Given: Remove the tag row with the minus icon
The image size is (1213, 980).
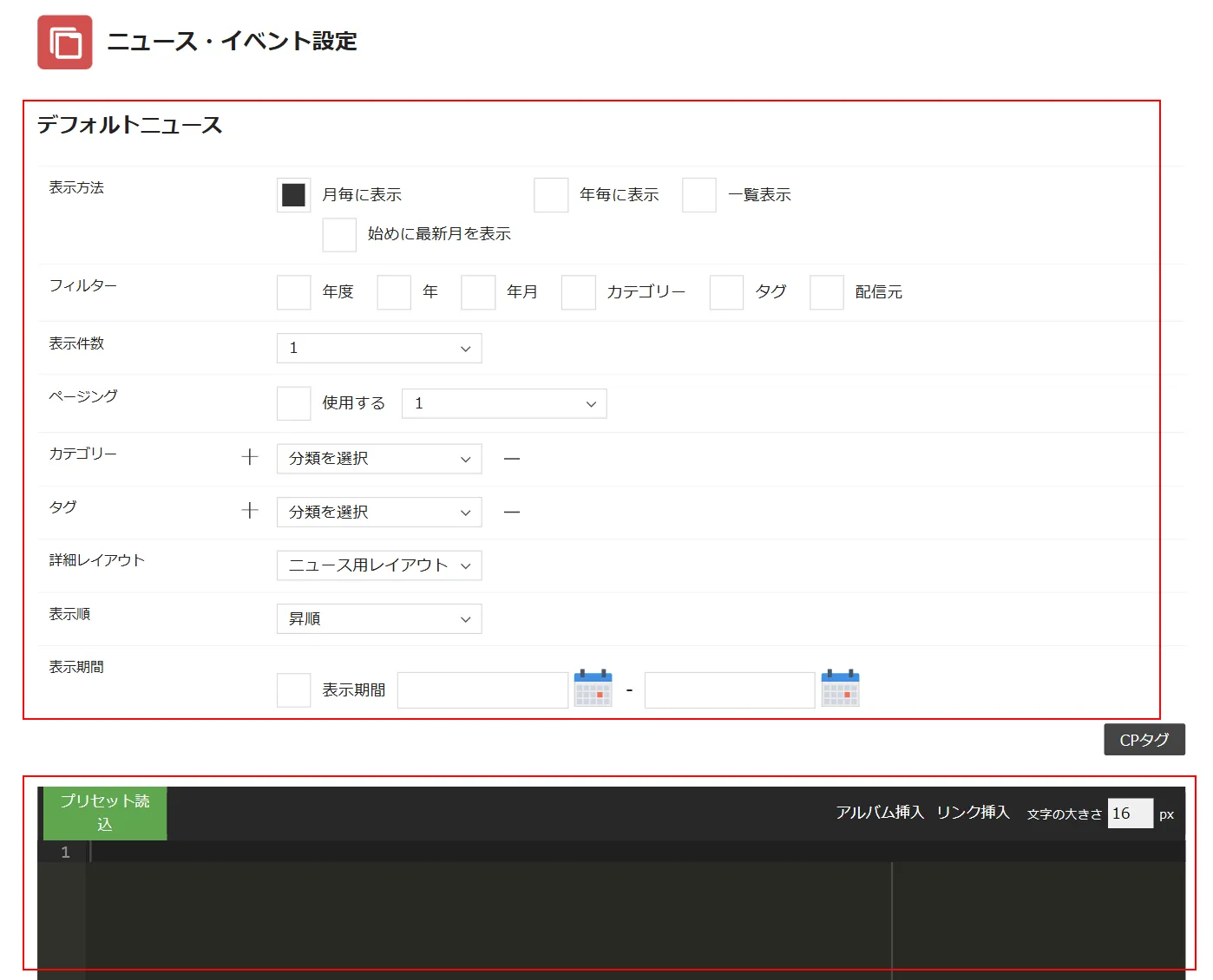Looking at the screenshot, I should 512,513.
